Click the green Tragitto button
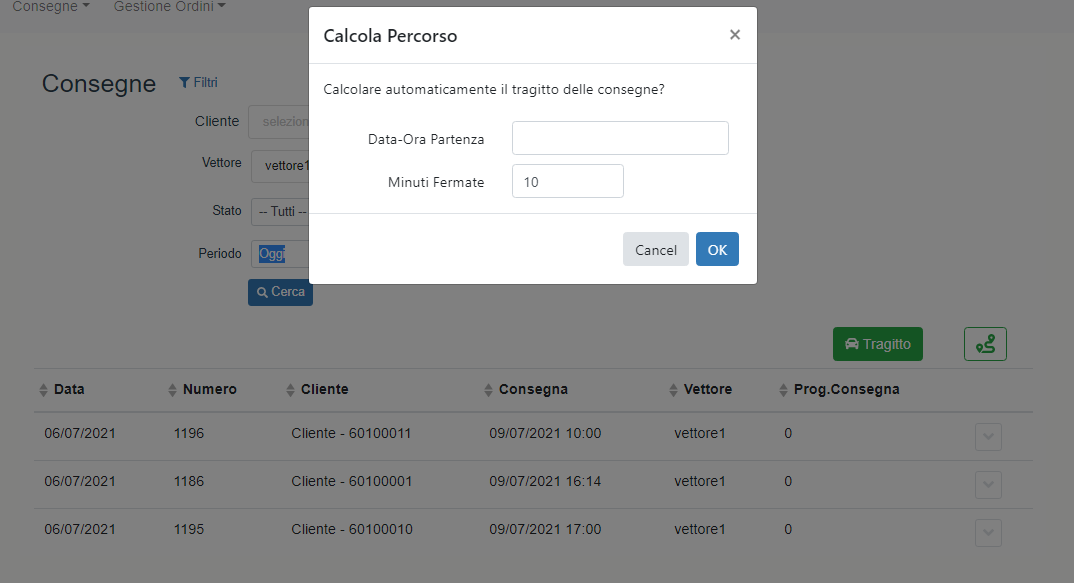Image resolution: width=1074 pixels, height=583 pixels. point(877,344)
